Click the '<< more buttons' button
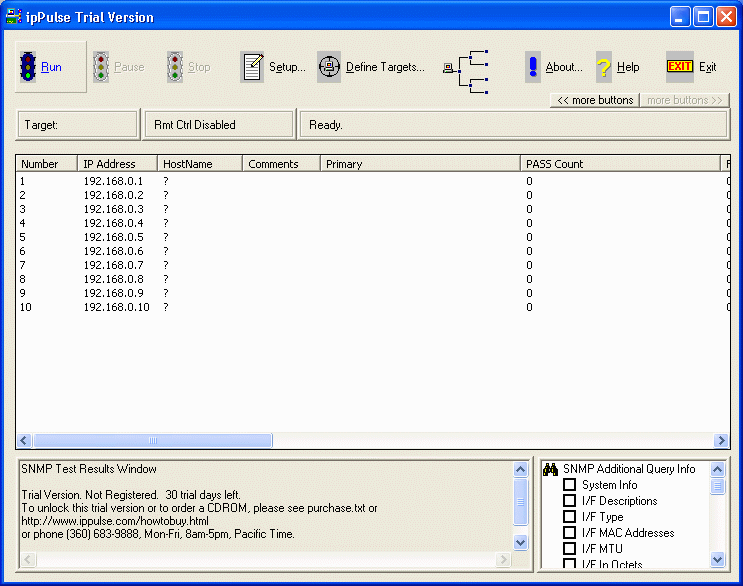The width and height of the screenshot is (743, 586). (x=595, y=100)
